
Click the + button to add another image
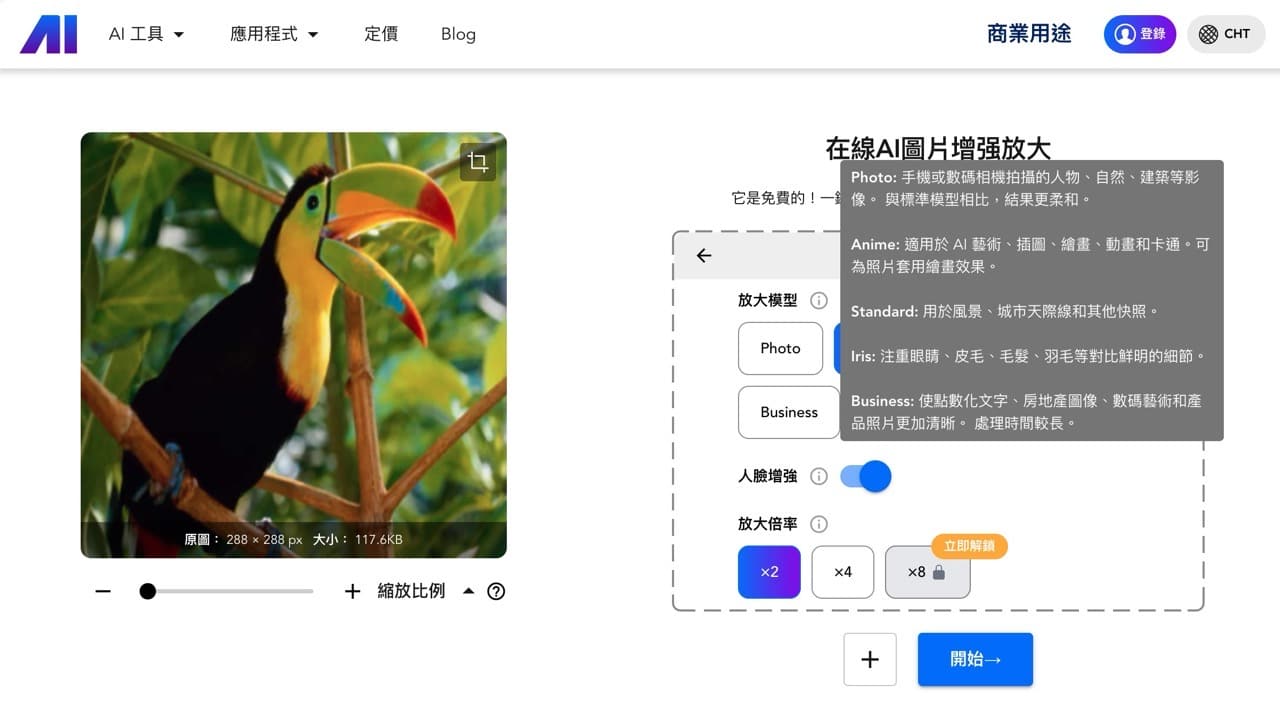coord(869,659)
